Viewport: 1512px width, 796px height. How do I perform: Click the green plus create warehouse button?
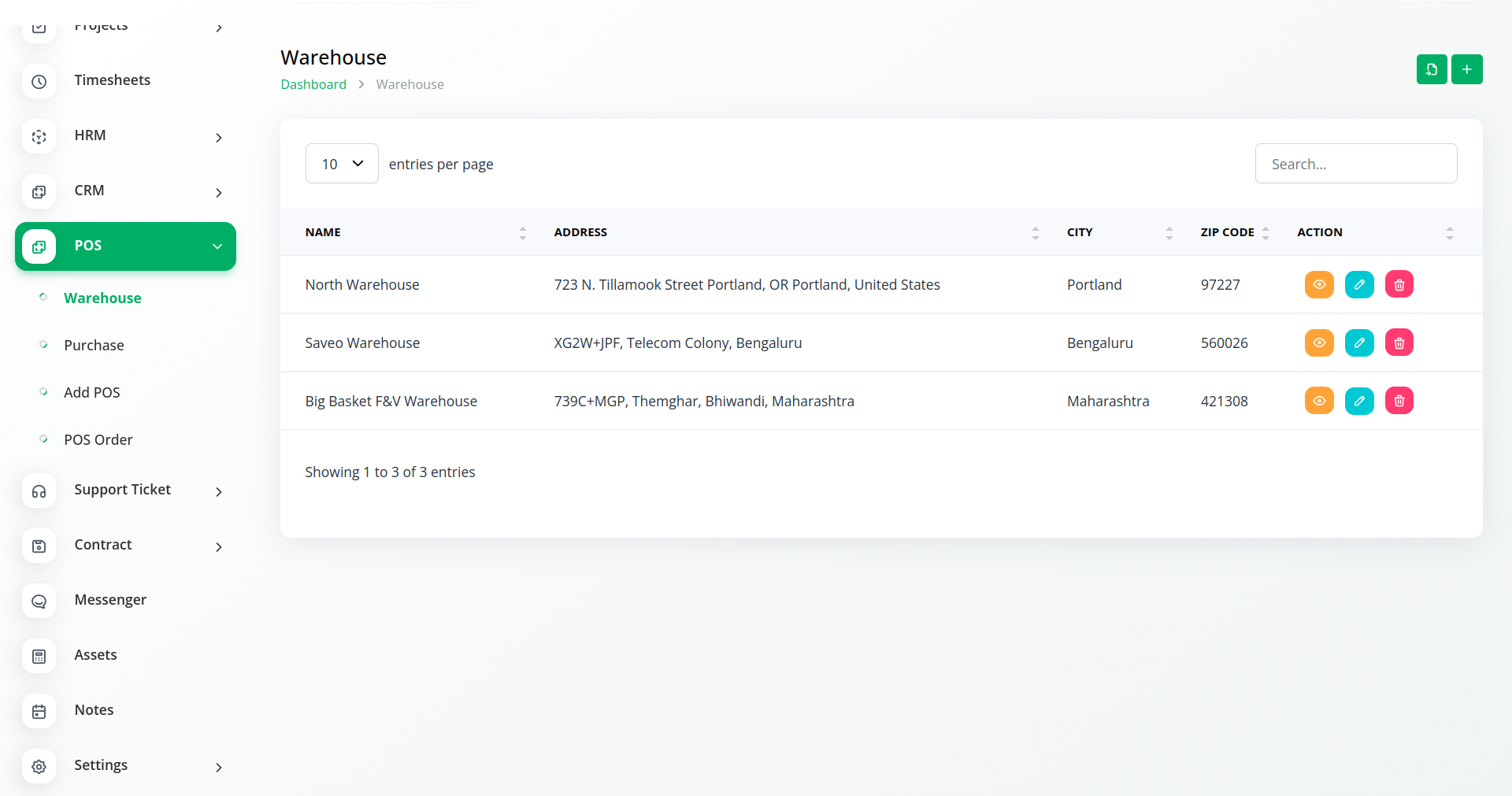pyautogui.click(x=1466, y=69)
